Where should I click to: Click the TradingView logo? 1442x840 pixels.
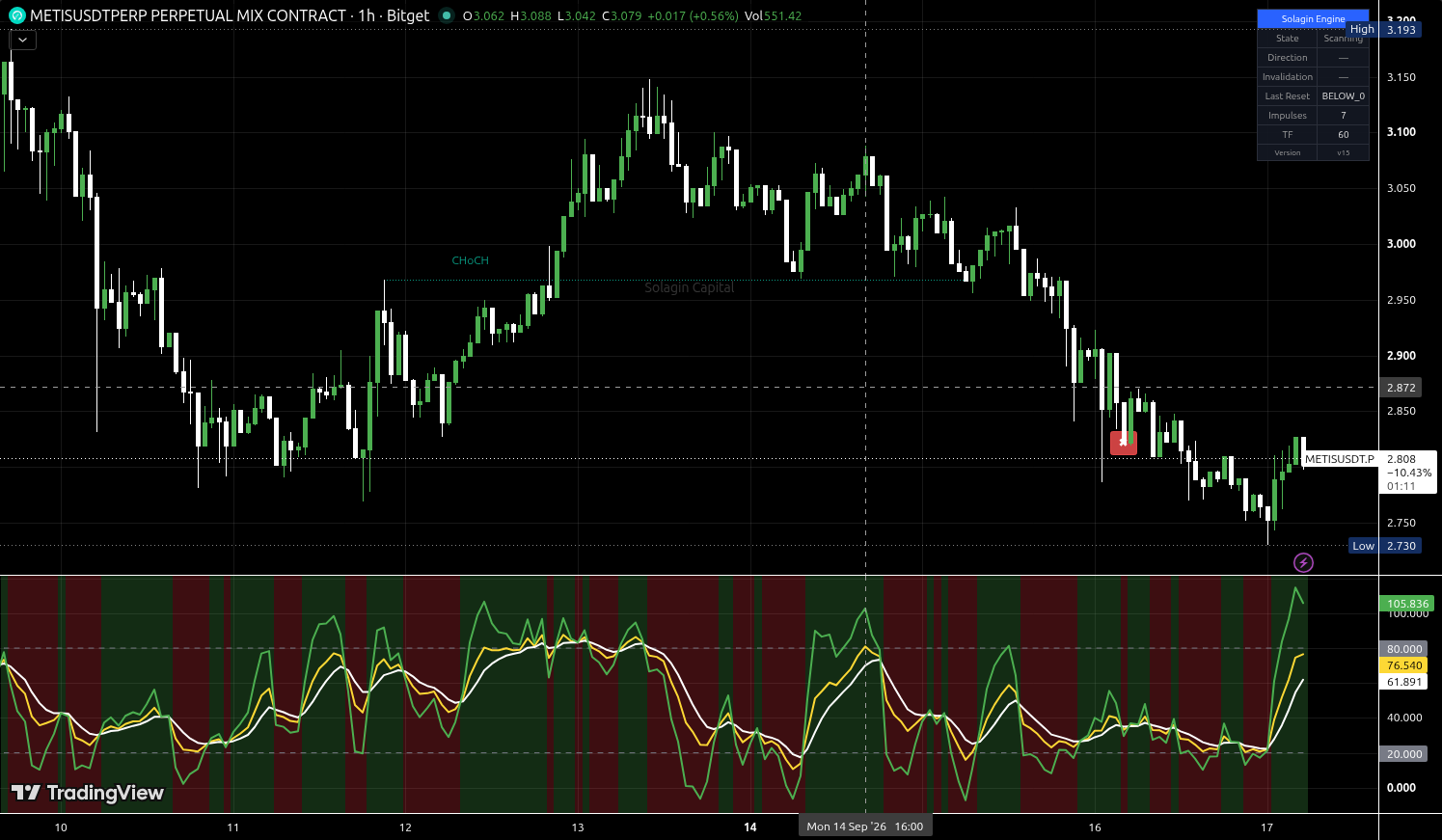(88, 793)
